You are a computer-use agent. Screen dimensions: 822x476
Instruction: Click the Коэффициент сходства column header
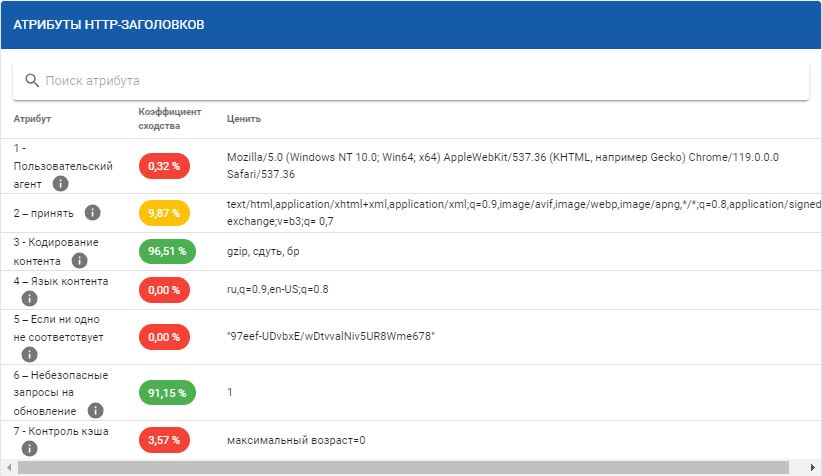point(169,119)
